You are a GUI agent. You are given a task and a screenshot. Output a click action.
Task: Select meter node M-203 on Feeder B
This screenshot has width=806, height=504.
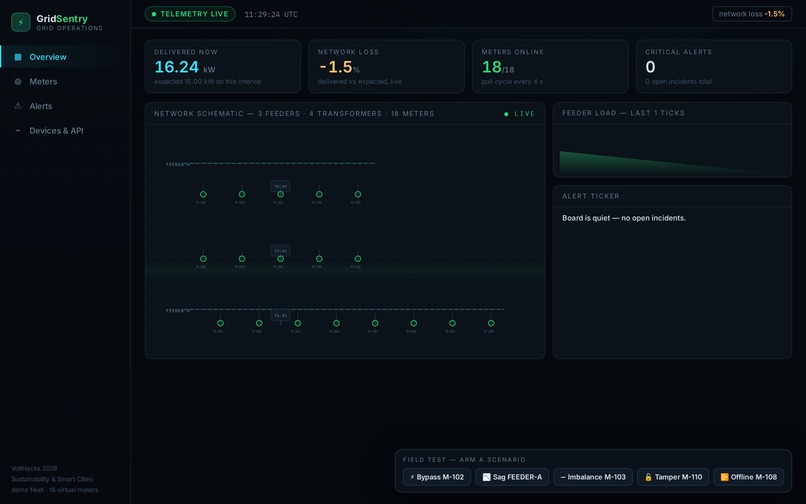298,323
